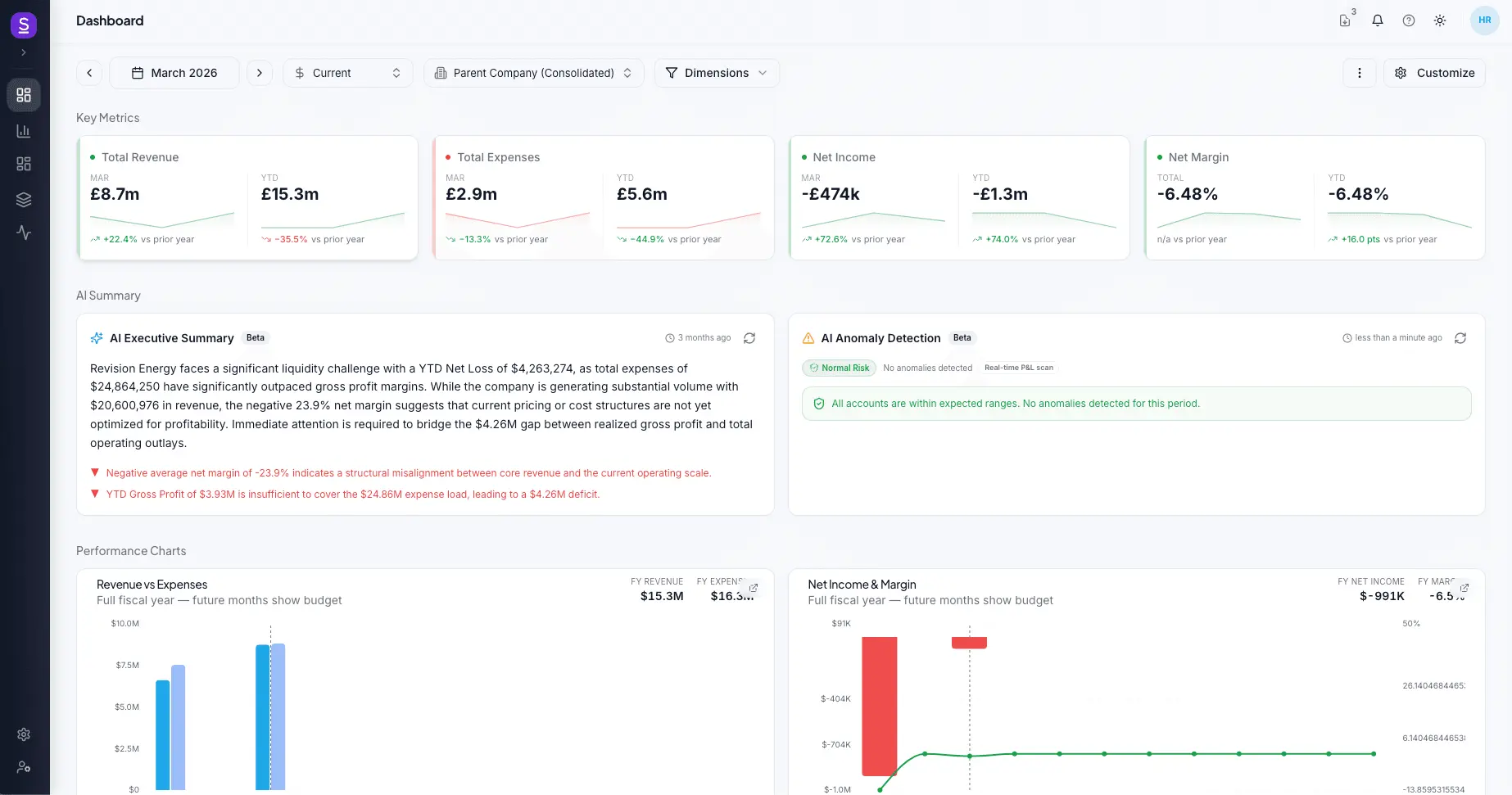This screenshot has height=795, width=1512.
Task: Click the Real-time P&L scan tag
Action: pos(1019,368)
